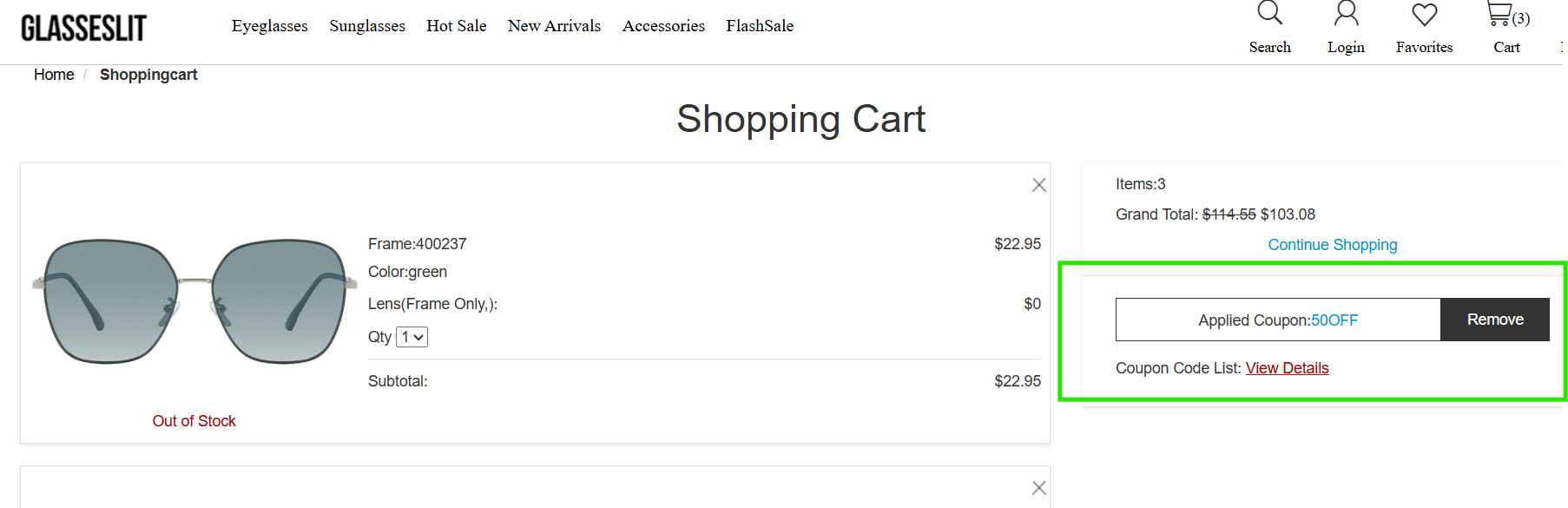Select Continue Shopping

tap(1332, 244)
